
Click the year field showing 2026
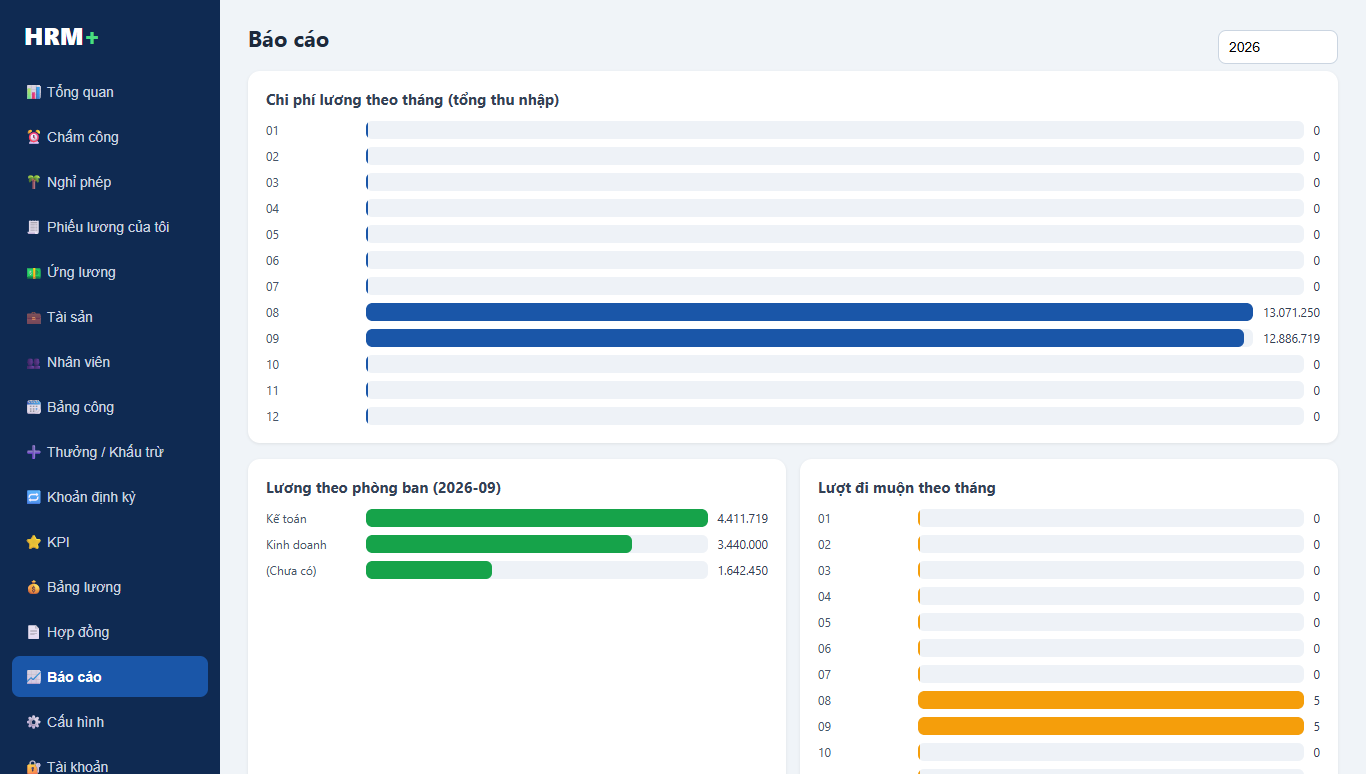pyautogui.click(x=1277, y=47)
